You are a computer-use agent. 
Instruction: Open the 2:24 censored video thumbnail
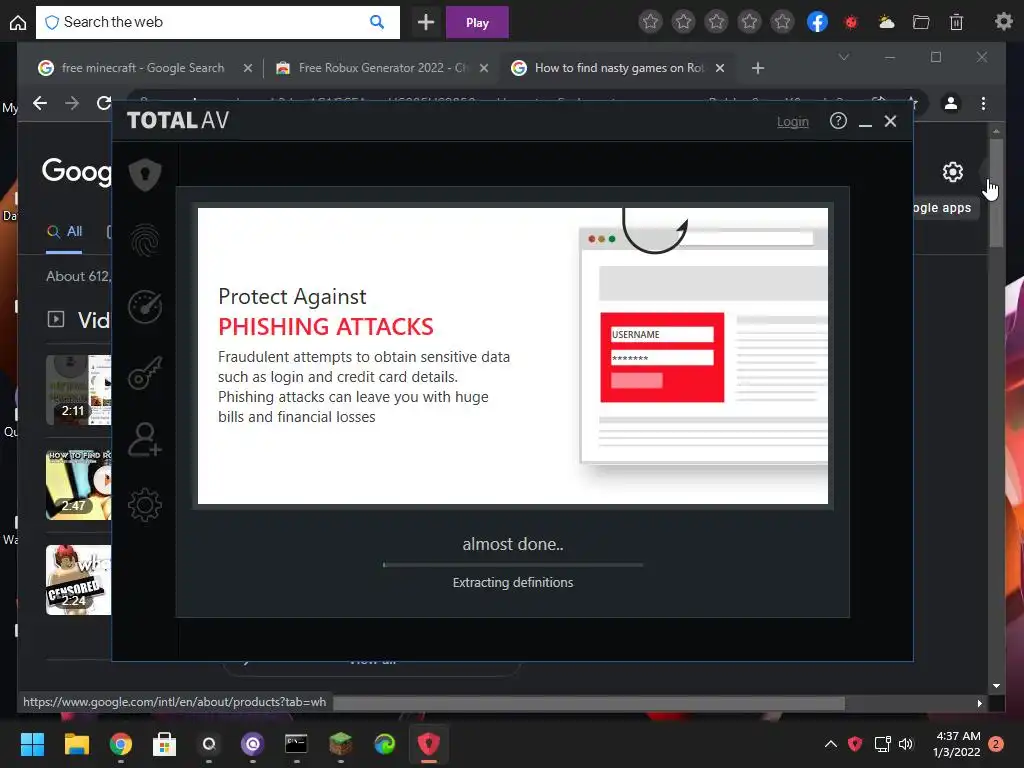coord(78,580)
